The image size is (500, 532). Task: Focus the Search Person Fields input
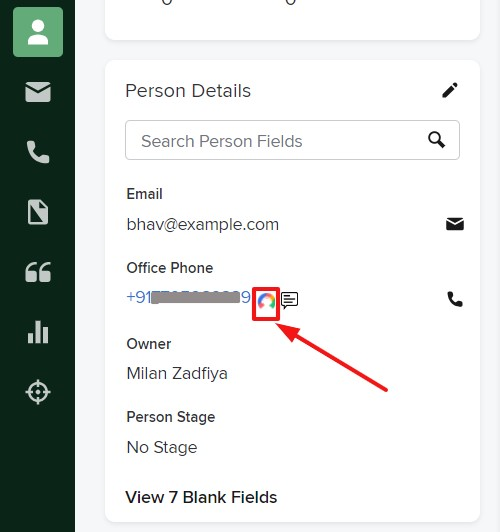tap(292, 140)
